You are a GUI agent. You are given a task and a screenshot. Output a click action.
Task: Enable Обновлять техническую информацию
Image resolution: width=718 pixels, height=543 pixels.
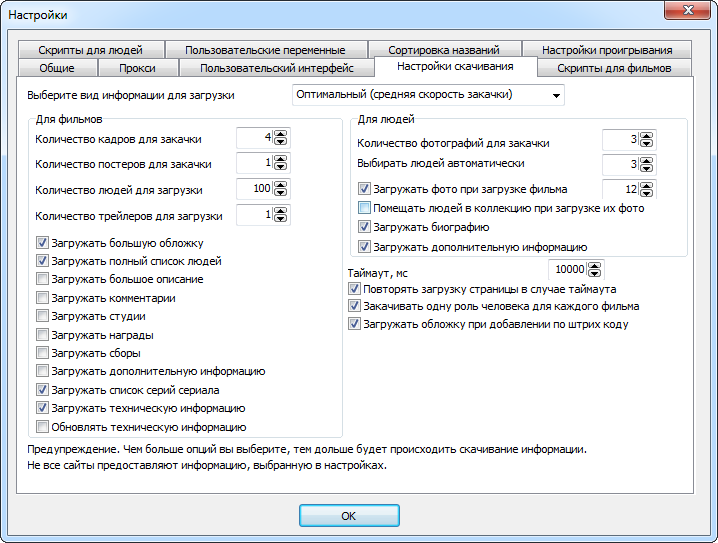[42, 427]
